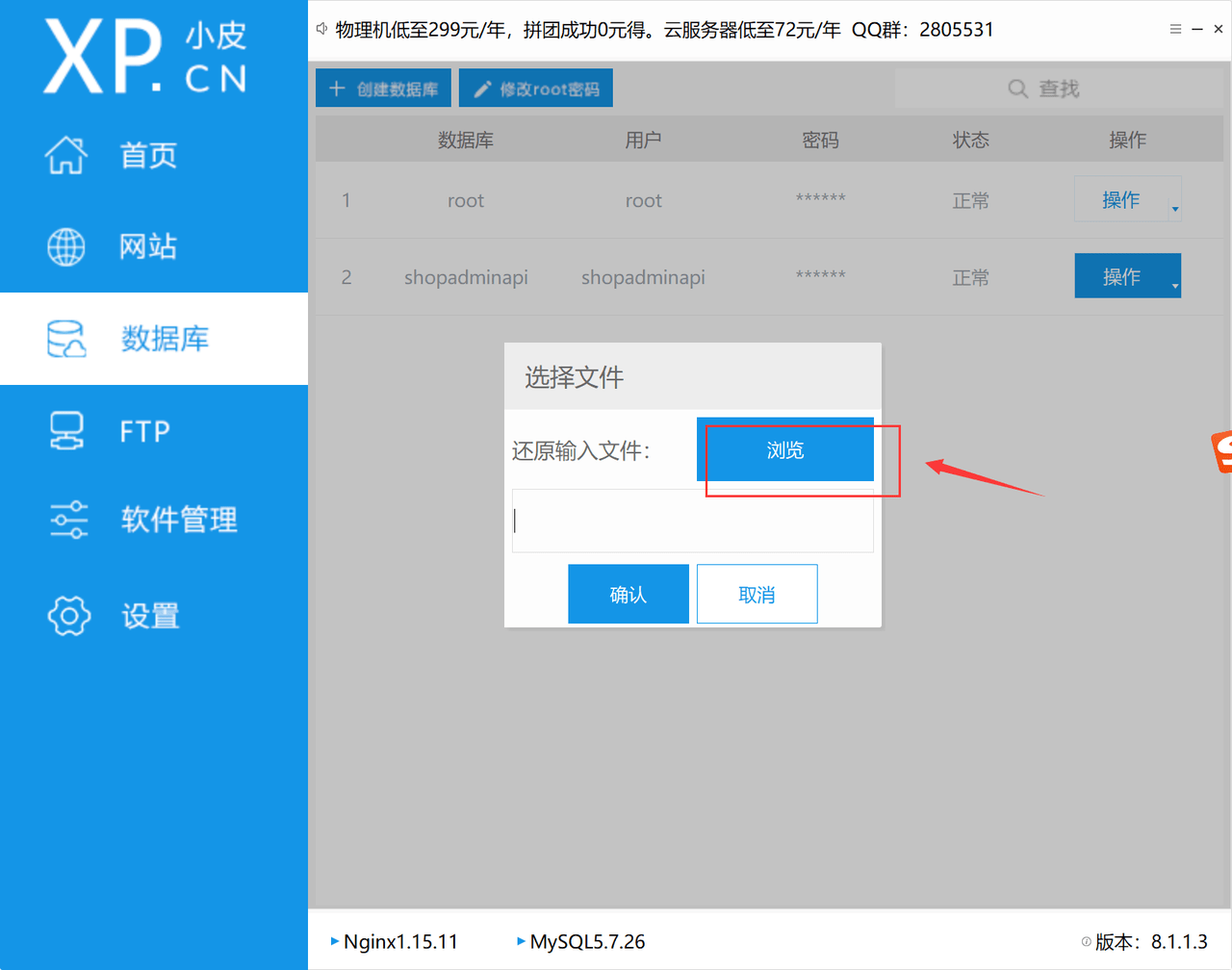Open the 网站 website section

[x=154, y=247]
